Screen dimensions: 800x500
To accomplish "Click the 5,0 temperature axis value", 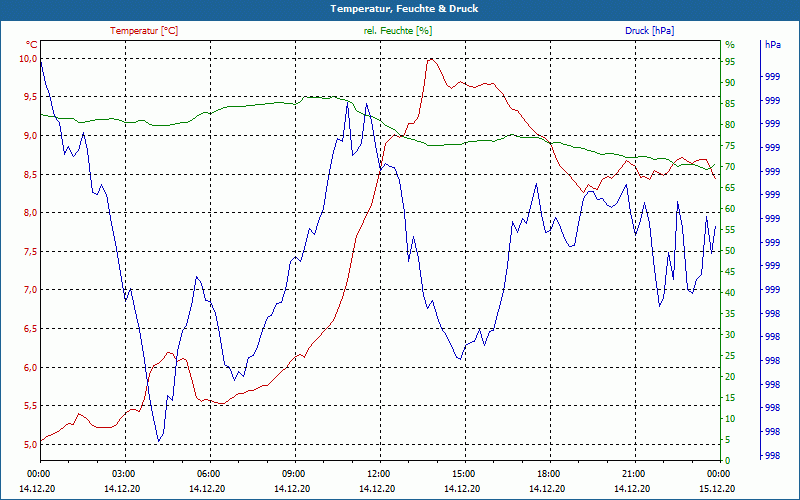I will coord(30,444).
